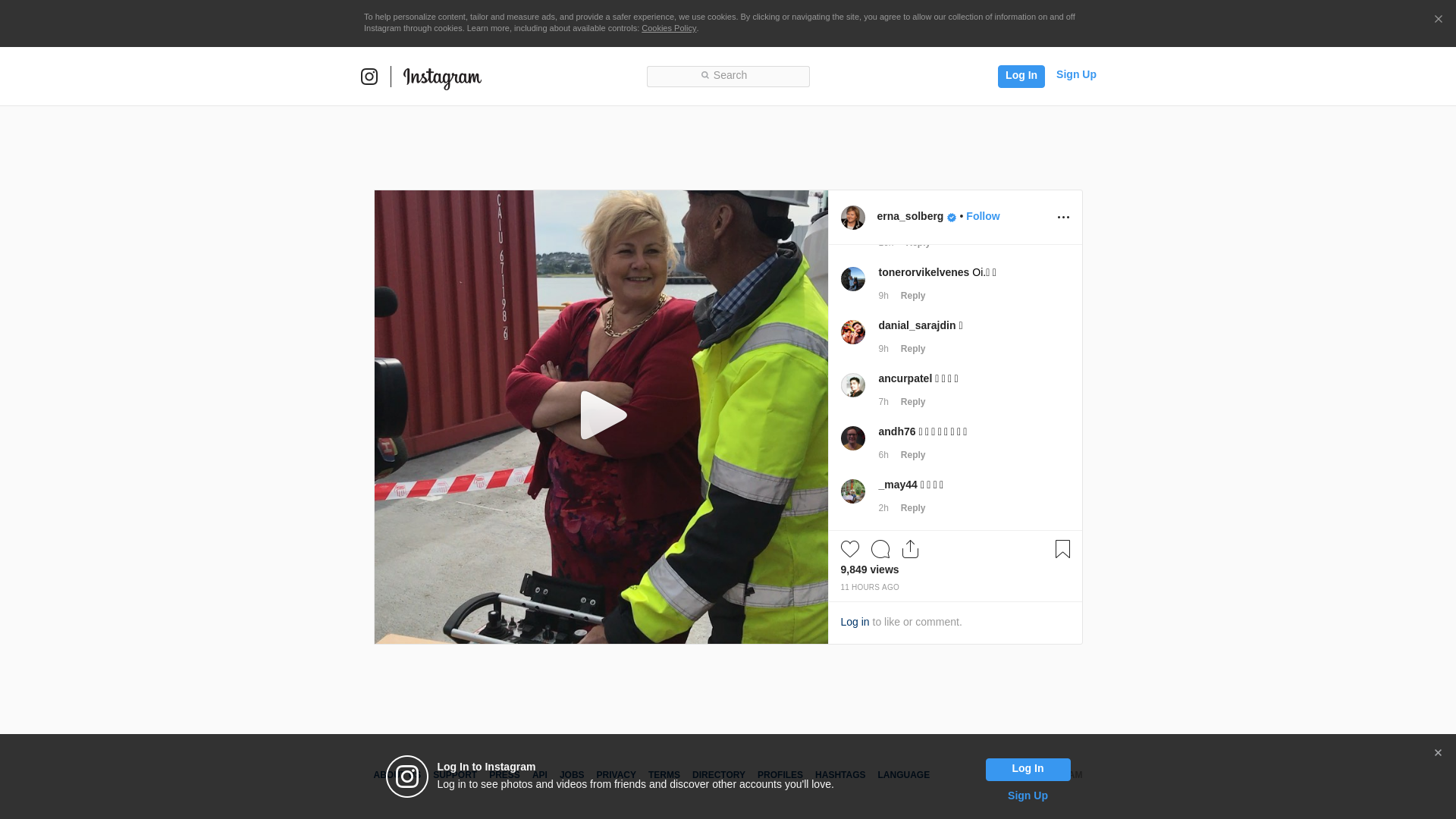This screenshot has height=819, width=1456.
Task: Open _may44 username link
Action: [898, 485]
